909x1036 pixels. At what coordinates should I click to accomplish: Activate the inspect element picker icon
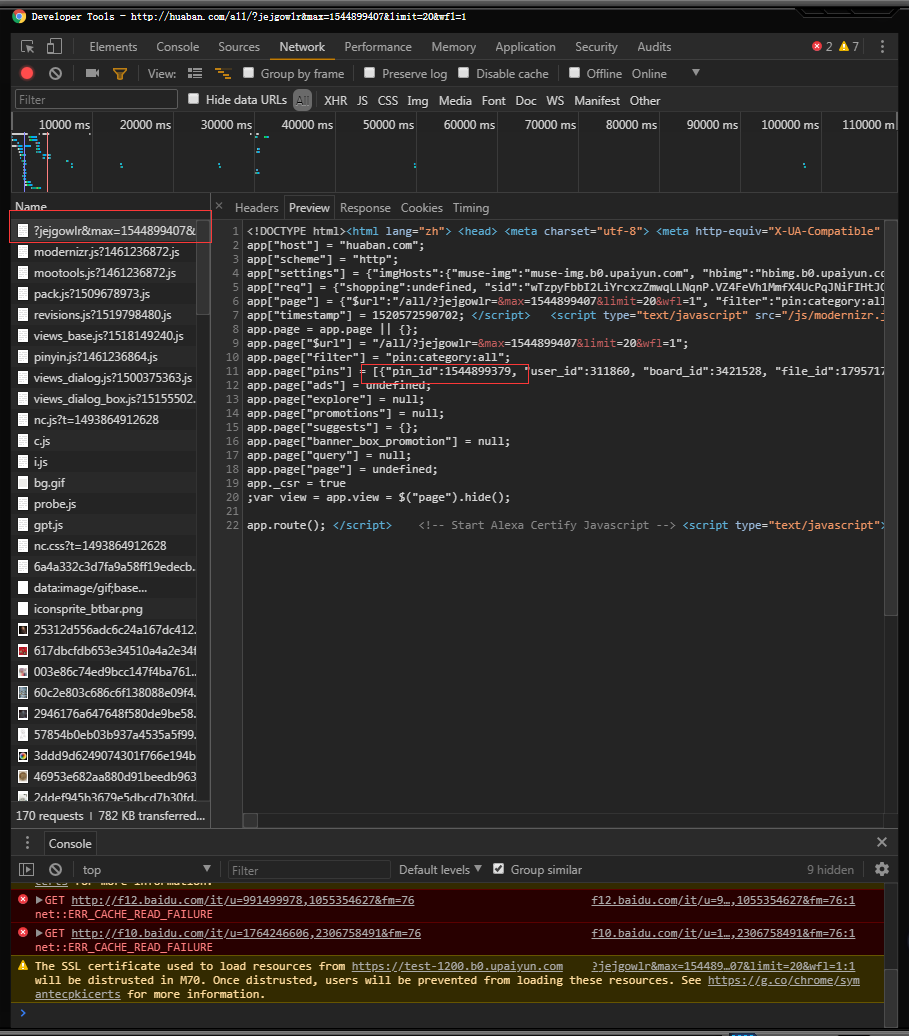pyautogui.click(x=28, y=47)
